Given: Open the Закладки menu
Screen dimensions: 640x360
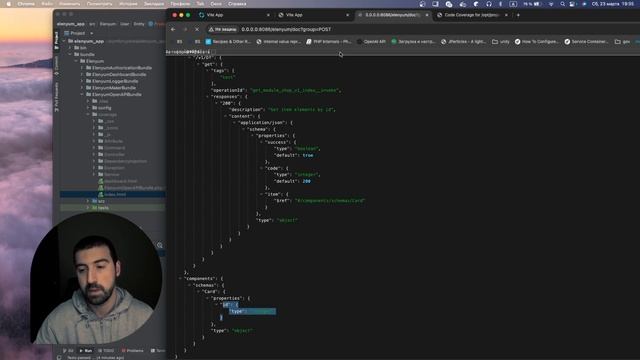Looking at the screenshot, I should coord(154,4).
